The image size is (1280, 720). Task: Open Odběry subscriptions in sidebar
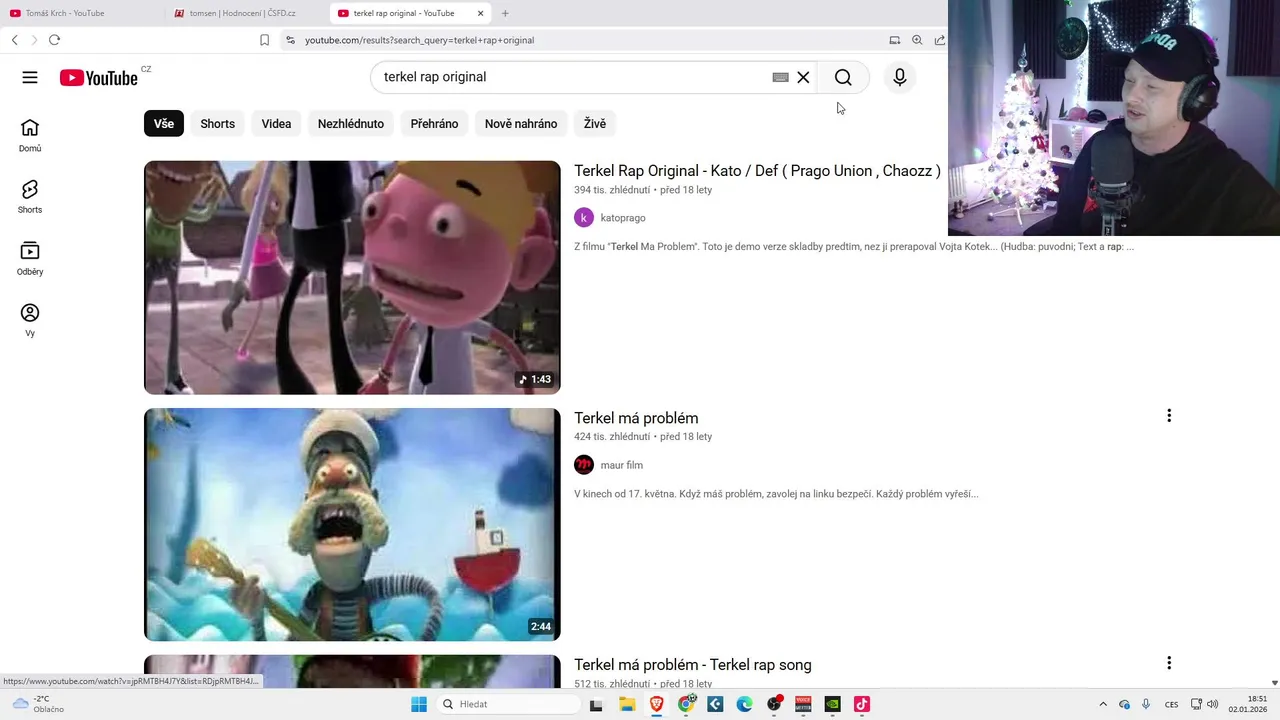pyautogui.click(x=30, y=258)
